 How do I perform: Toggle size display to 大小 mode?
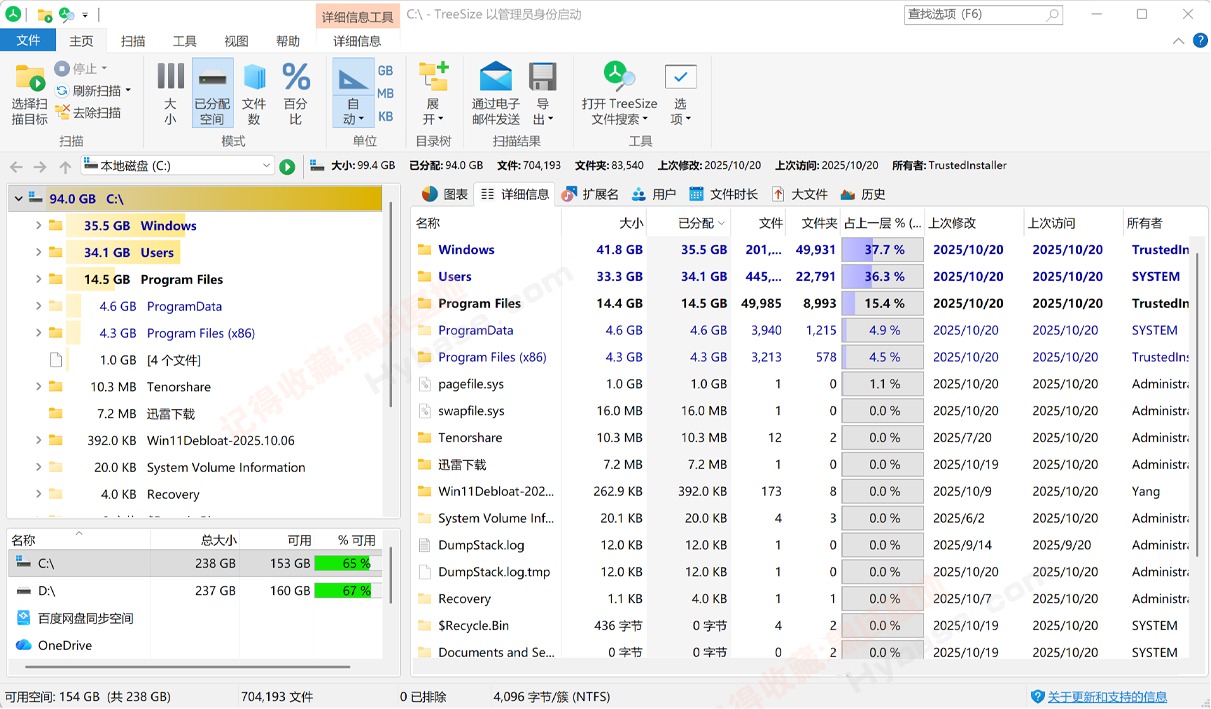[169, 92]
